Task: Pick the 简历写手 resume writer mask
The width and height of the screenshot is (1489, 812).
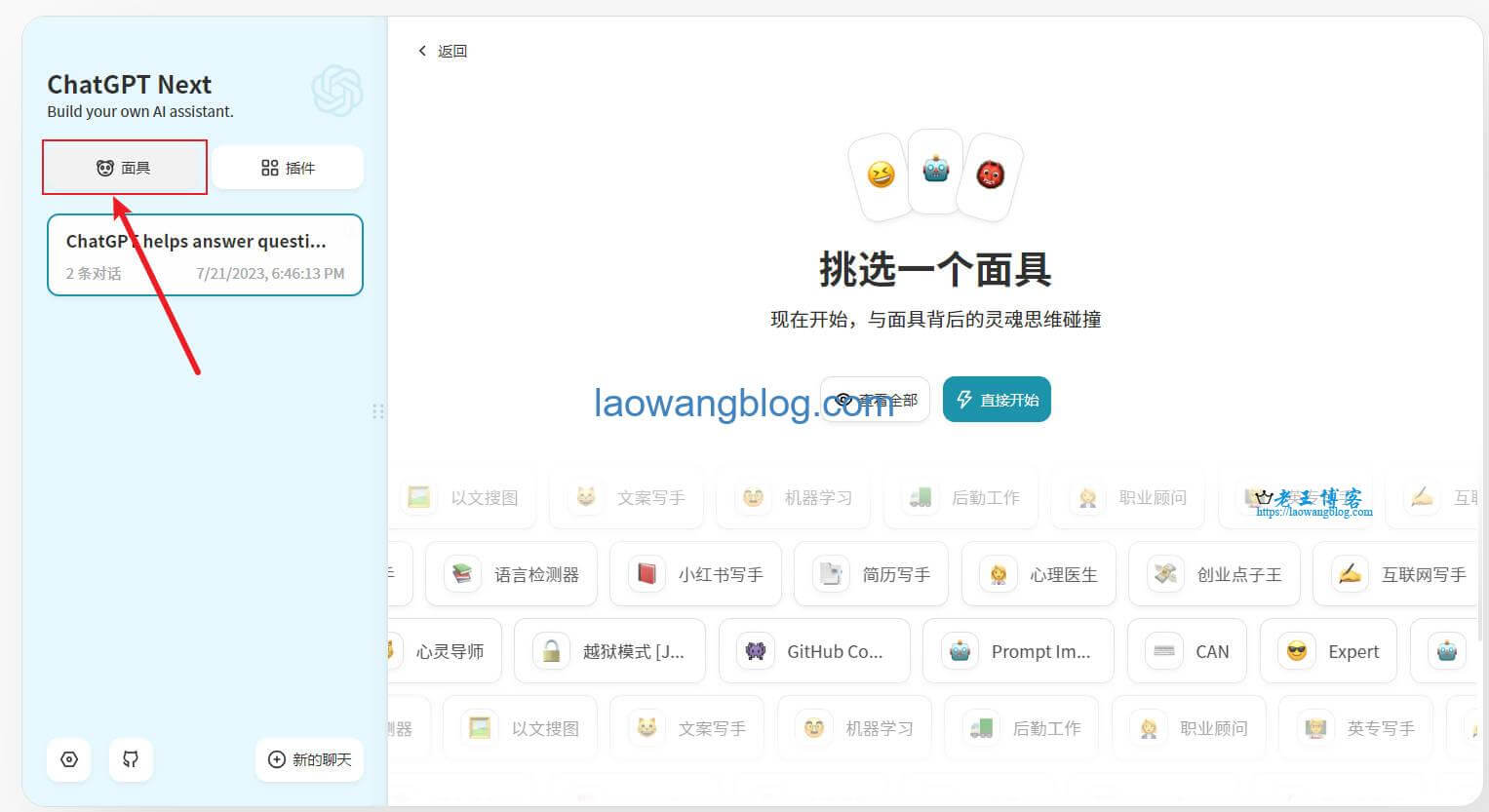Action: (871, 574)
